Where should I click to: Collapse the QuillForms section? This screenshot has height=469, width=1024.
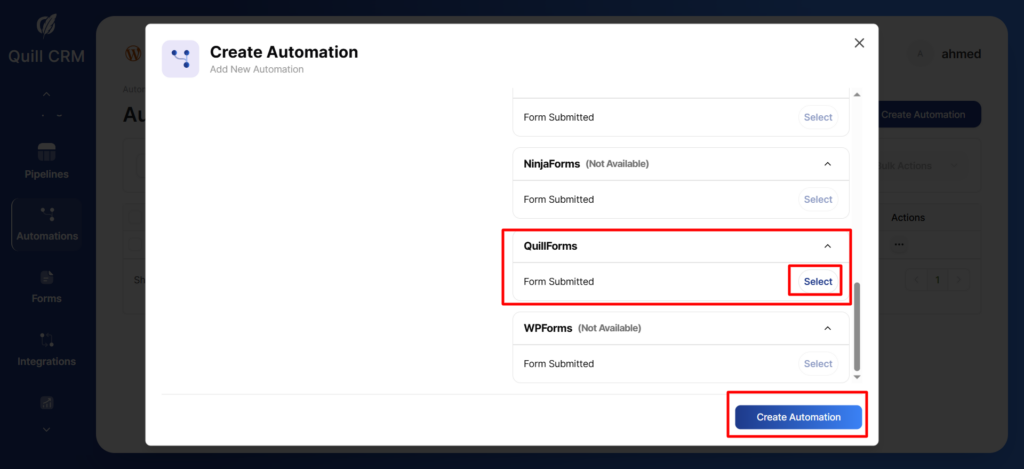pyautogui.click(x=827, y=246)
